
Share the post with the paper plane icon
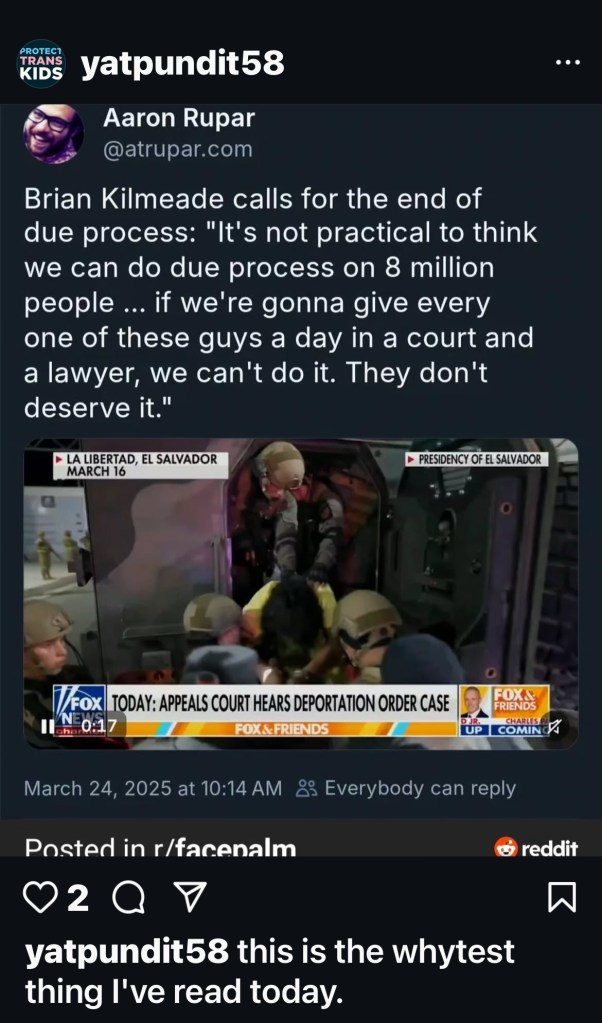pos(192,898)
